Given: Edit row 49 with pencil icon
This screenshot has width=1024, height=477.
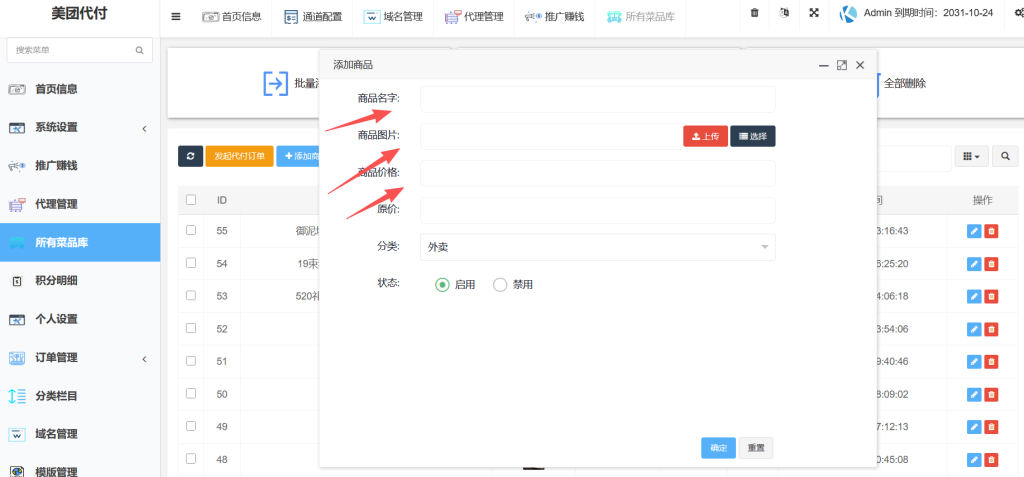Looking at the screenshot, I should (x=974, y=427).
